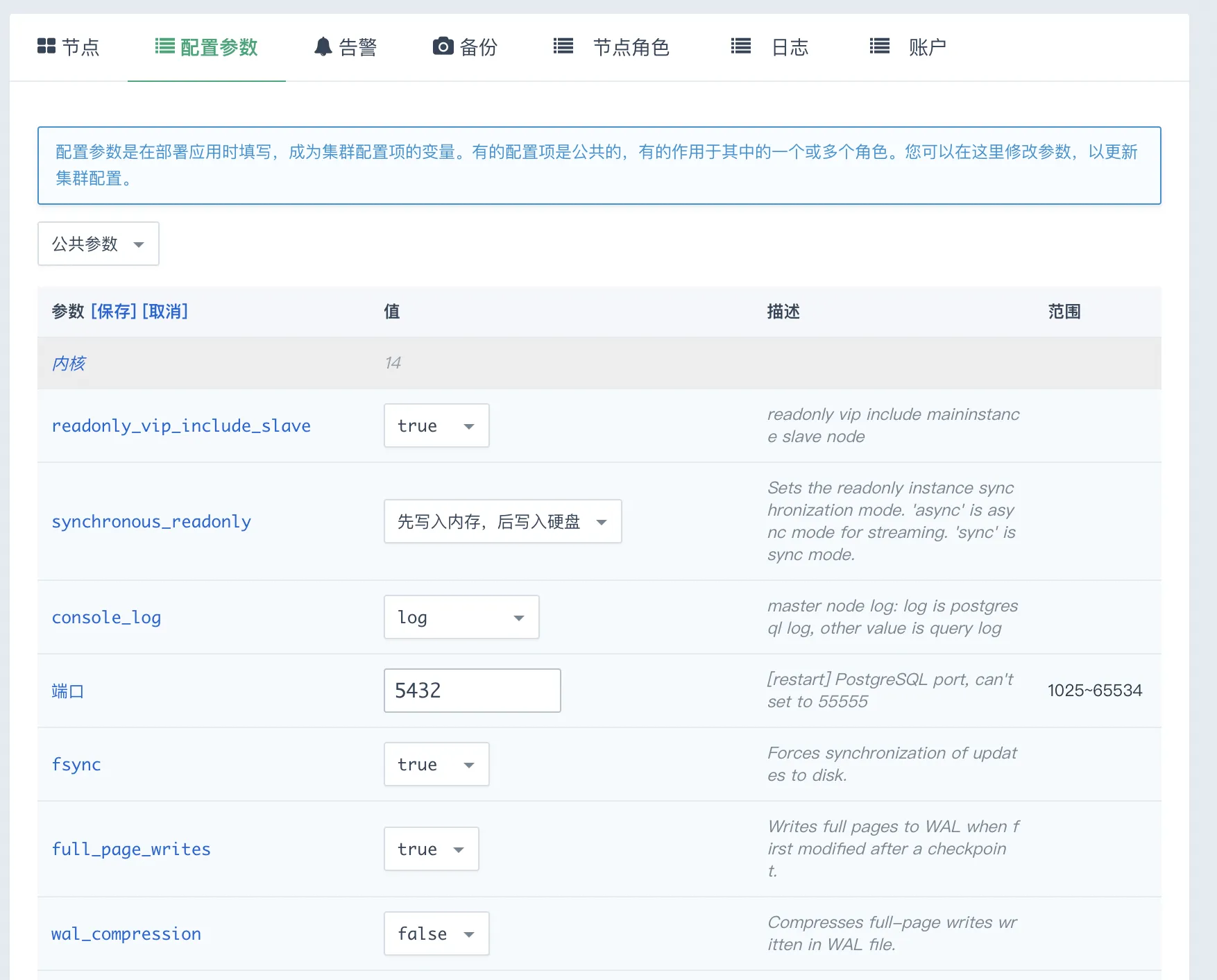
Task: Click the list icon beside 账户
Action: click(880, 47)
